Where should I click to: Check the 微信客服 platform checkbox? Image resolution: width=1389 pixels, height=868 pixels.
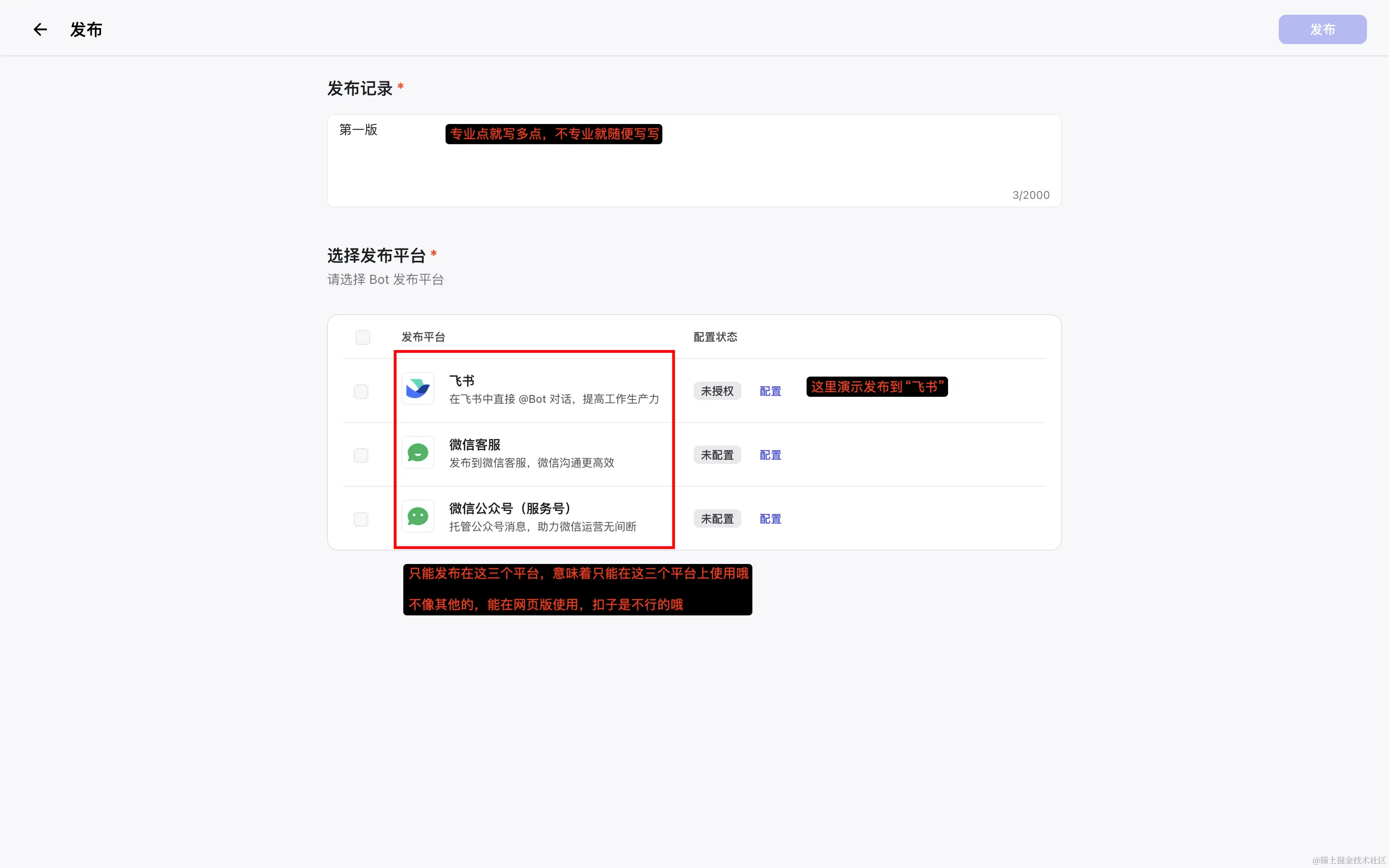[361, 455]
